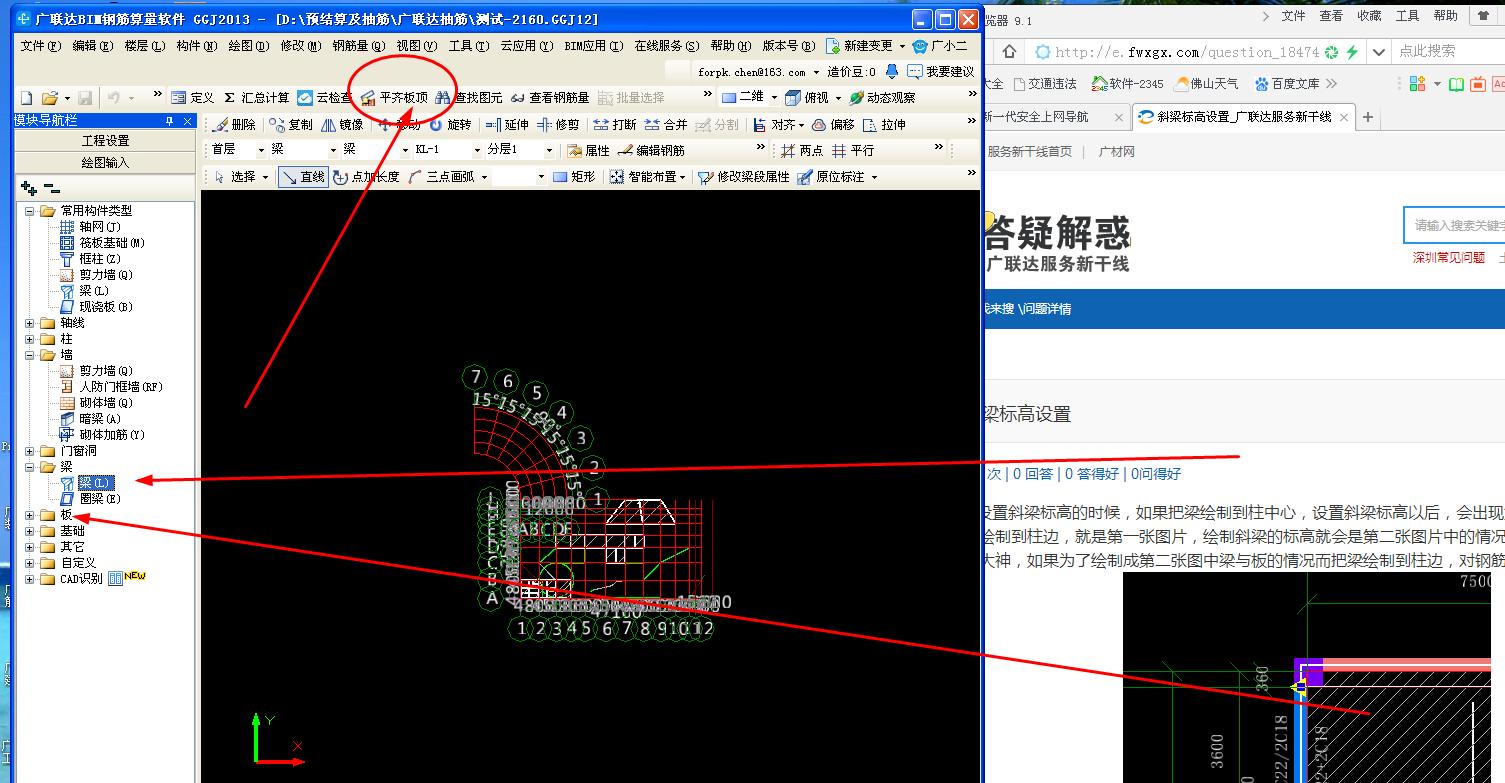
Task: Click the 我要建议 feedback button
Action: coord(940,72)
